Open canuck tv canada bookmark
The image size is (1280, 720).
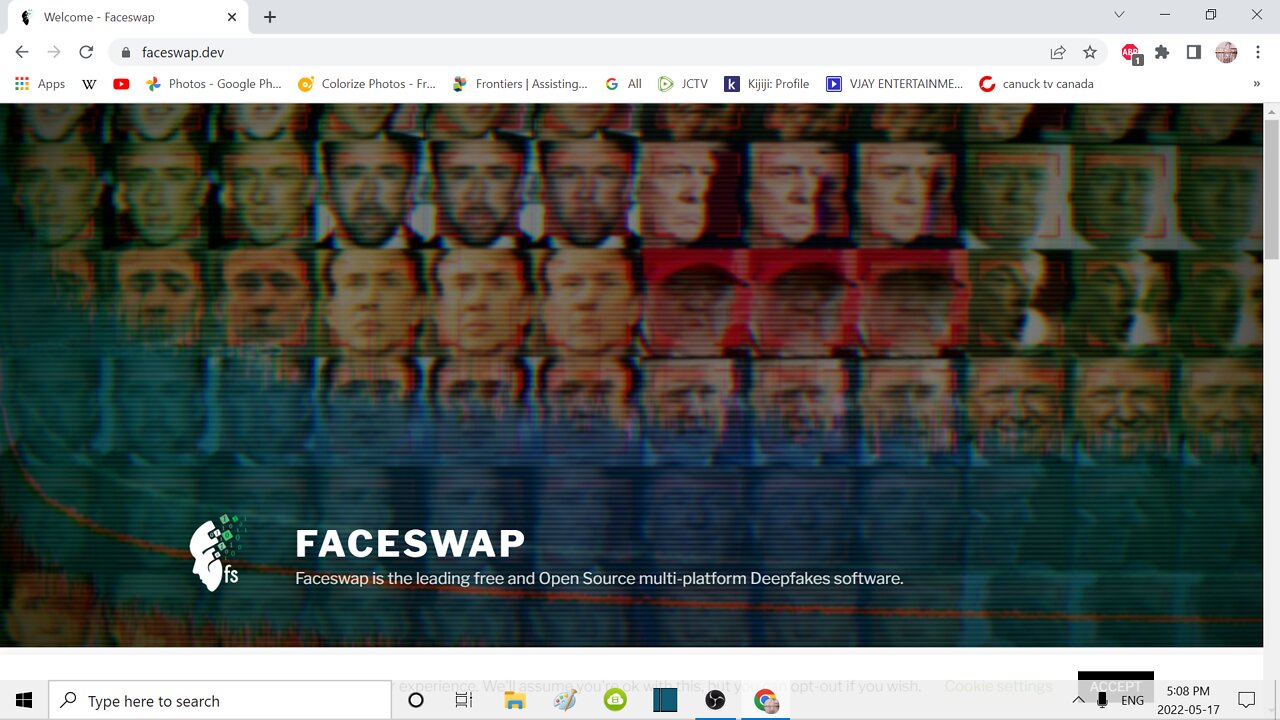click(x=1037, y=84)
